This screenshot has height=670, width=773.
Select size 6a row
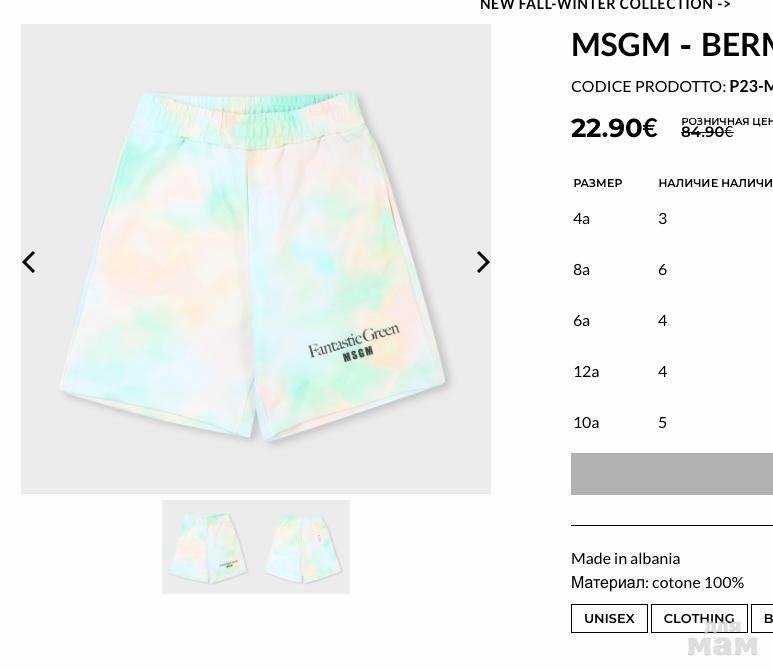tap(672, 321)
